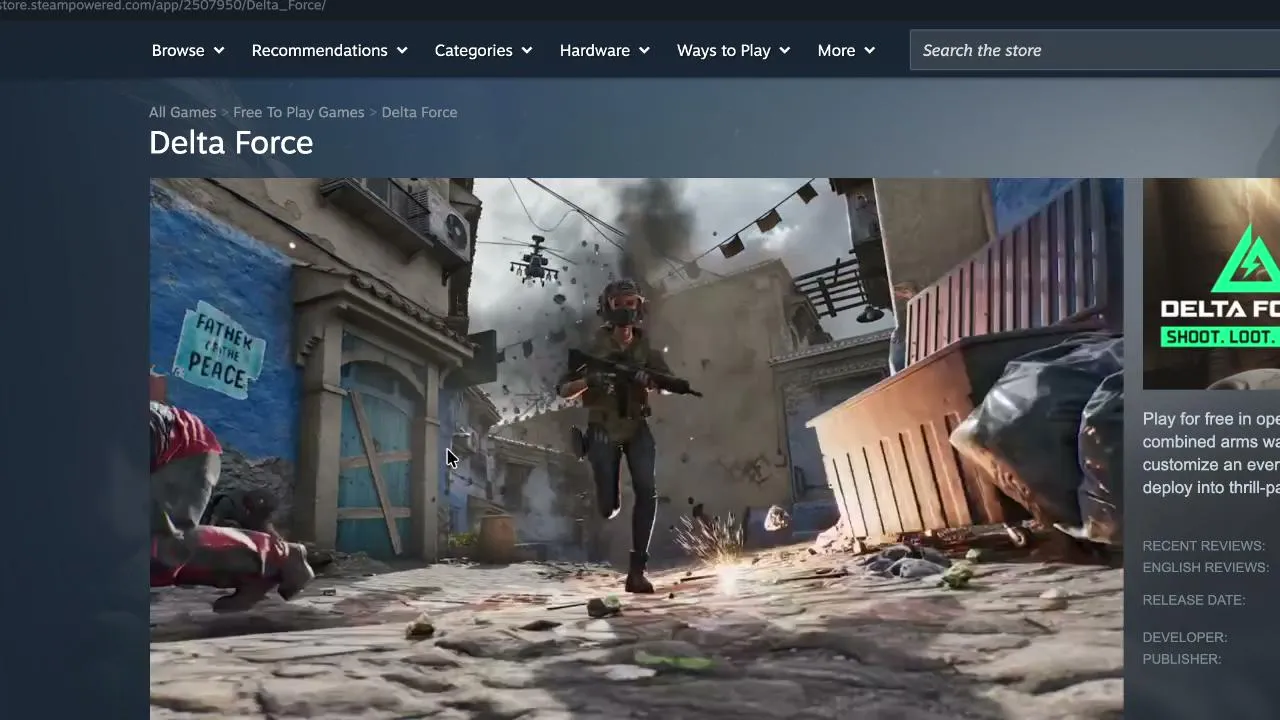1280x720 pixels.
Task: Click the main gameplay media with running soldier
Action: click(x=636, y=449)
